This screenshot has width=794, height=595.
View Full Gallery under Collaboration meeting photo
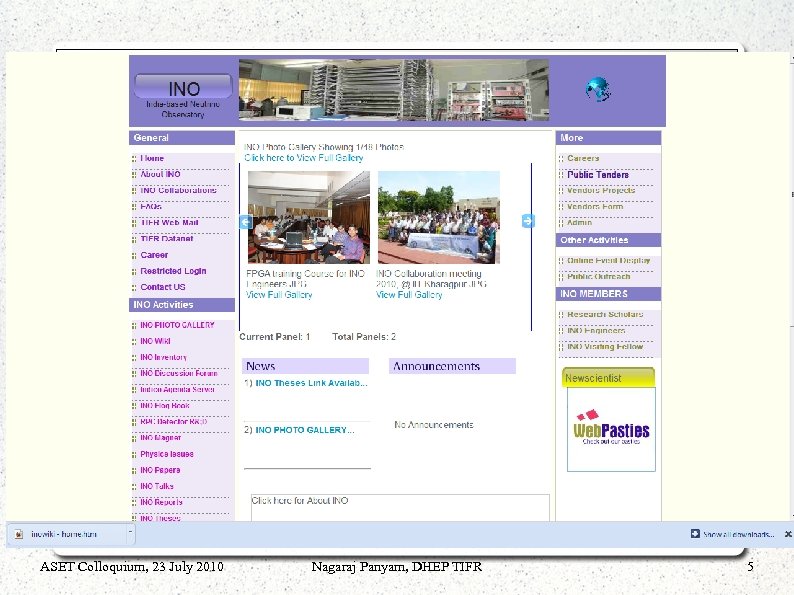[409, 295]
